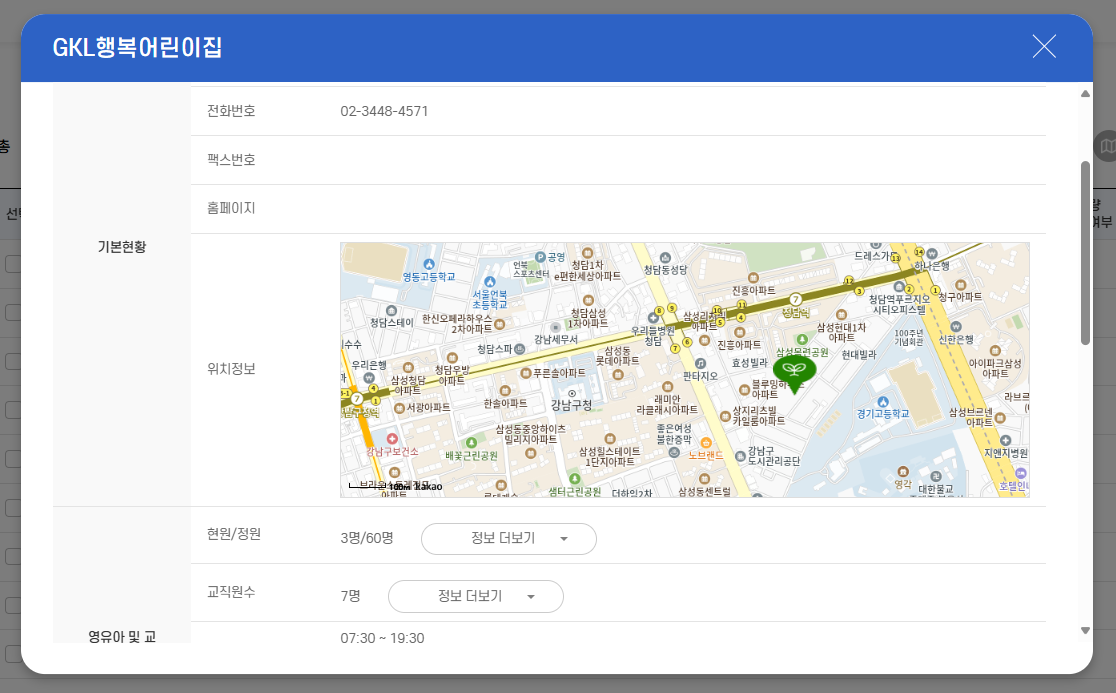This screenshot has width=1116, height=693.
Task: Click the 청담동성당 church icon
Action: (665, 258)
